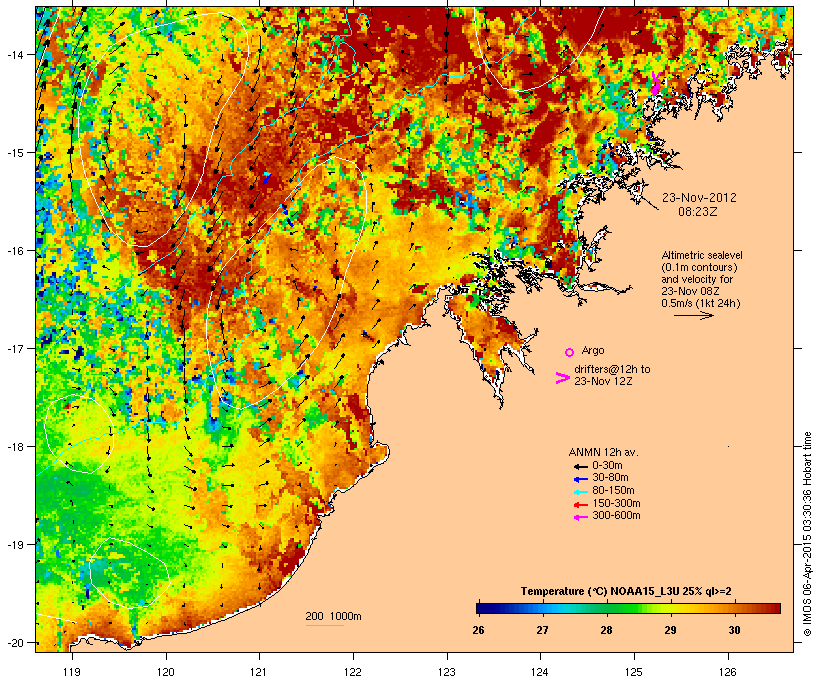Click the 0-30m depth label
Image resolution: width=820 pixels, height=680 pixels.
(607, 466)
